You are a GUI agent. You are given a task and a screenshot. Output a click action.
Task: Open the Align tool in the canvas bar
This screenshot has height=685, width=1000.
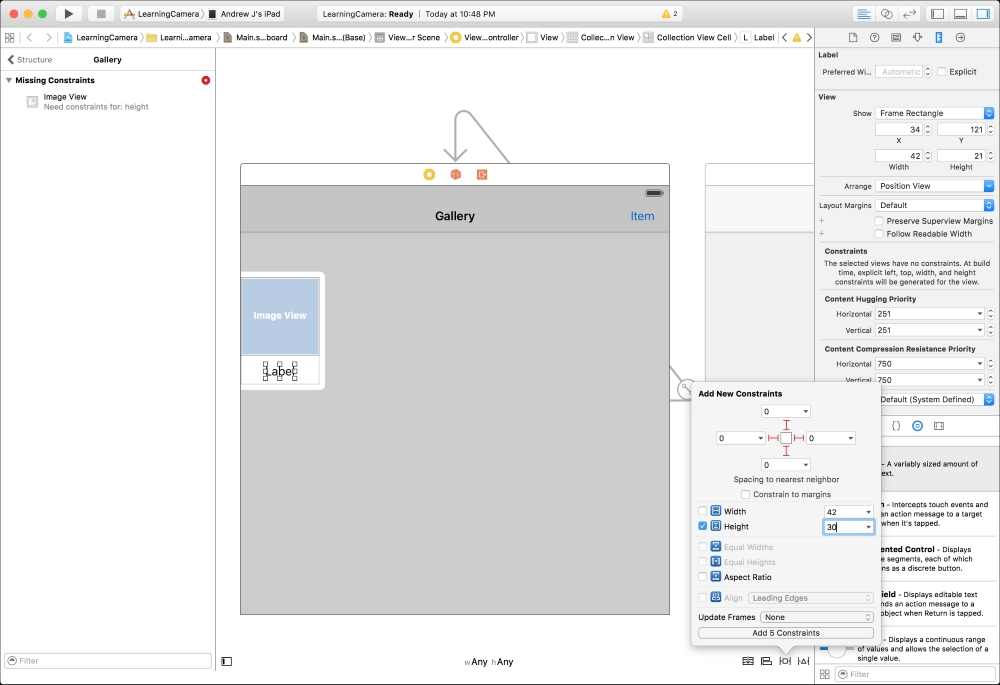coord(765,661)
